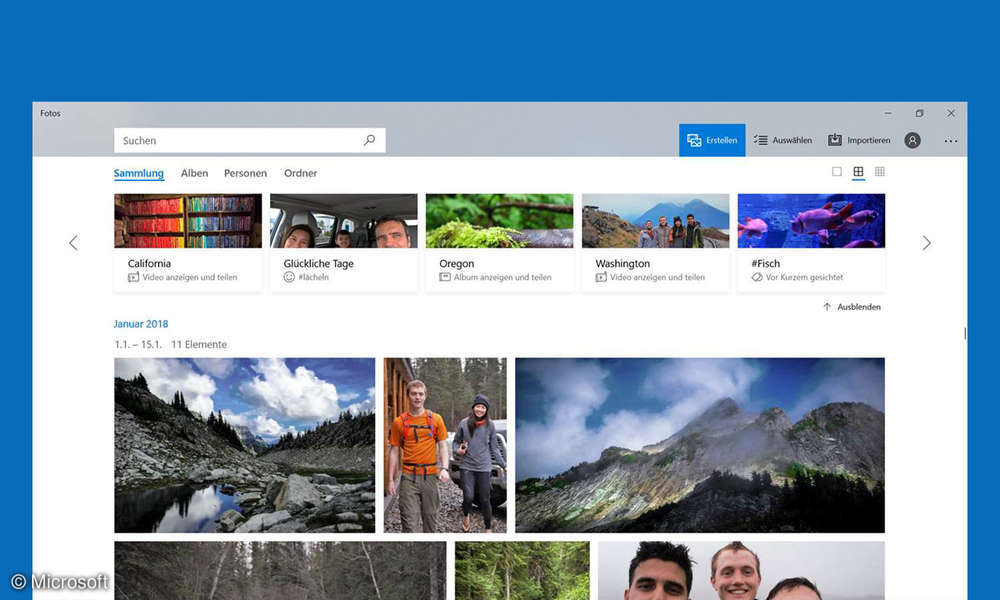The height and width of the screenshot is (600, 1000).
Task: Click the Erstellen toolbar icon
Action: (695, 140)
